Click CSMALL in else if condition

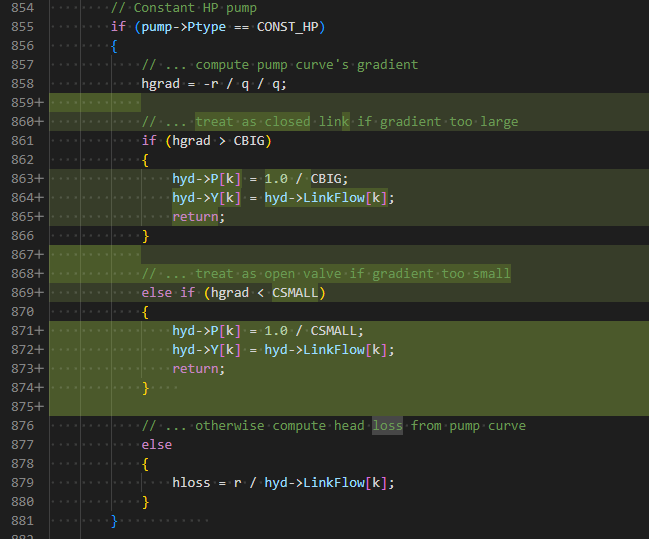[295, 293]
